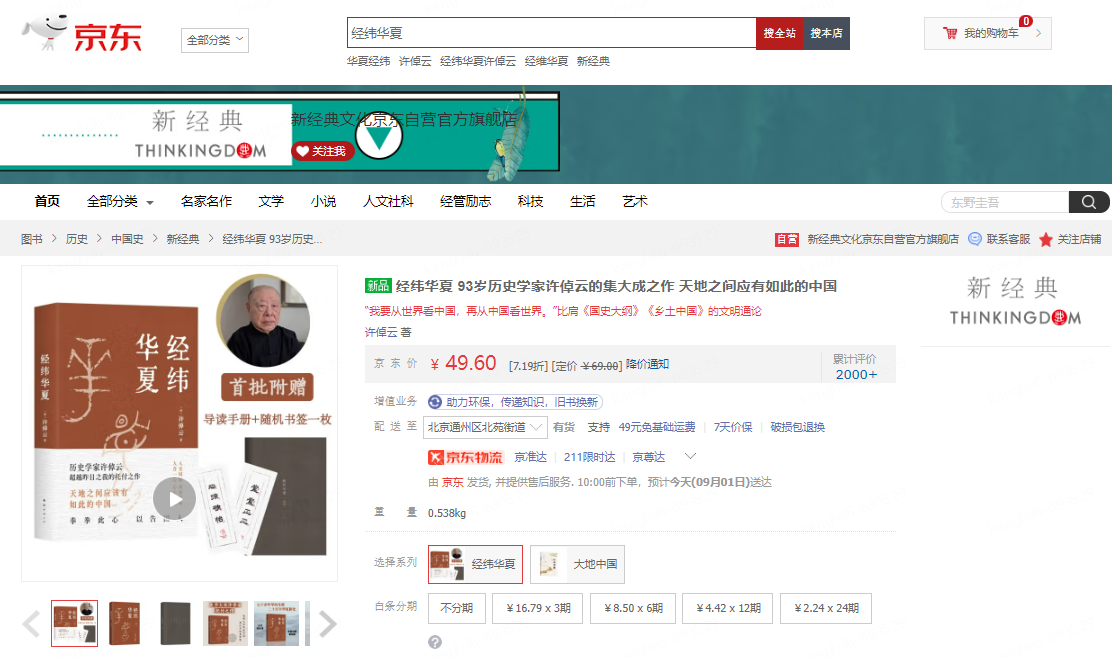
Task: Choose ¥16.79 x 3期 installment
Action: [538, 608]
